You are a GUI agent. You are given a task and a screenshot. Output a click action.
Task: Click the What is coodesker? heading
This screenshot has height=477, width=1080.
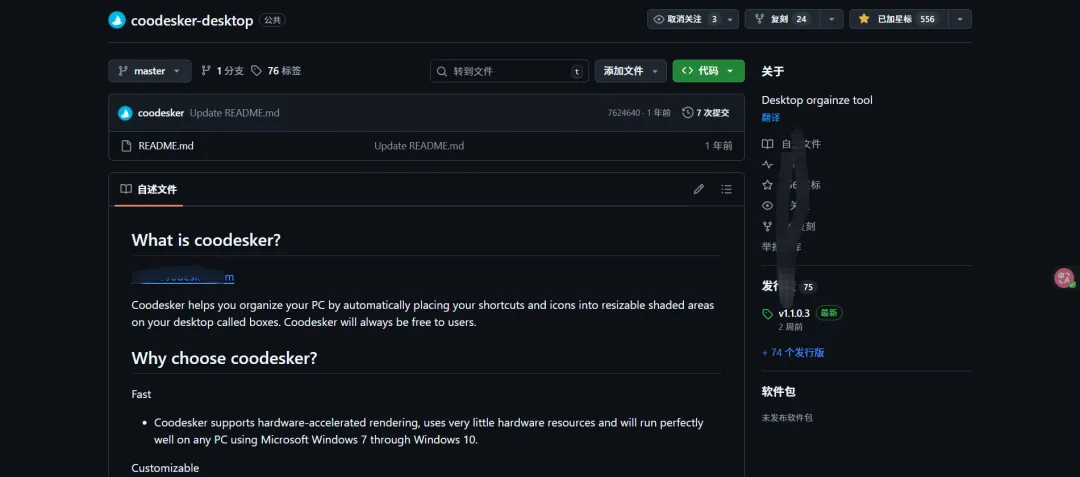tap(206, 240)
